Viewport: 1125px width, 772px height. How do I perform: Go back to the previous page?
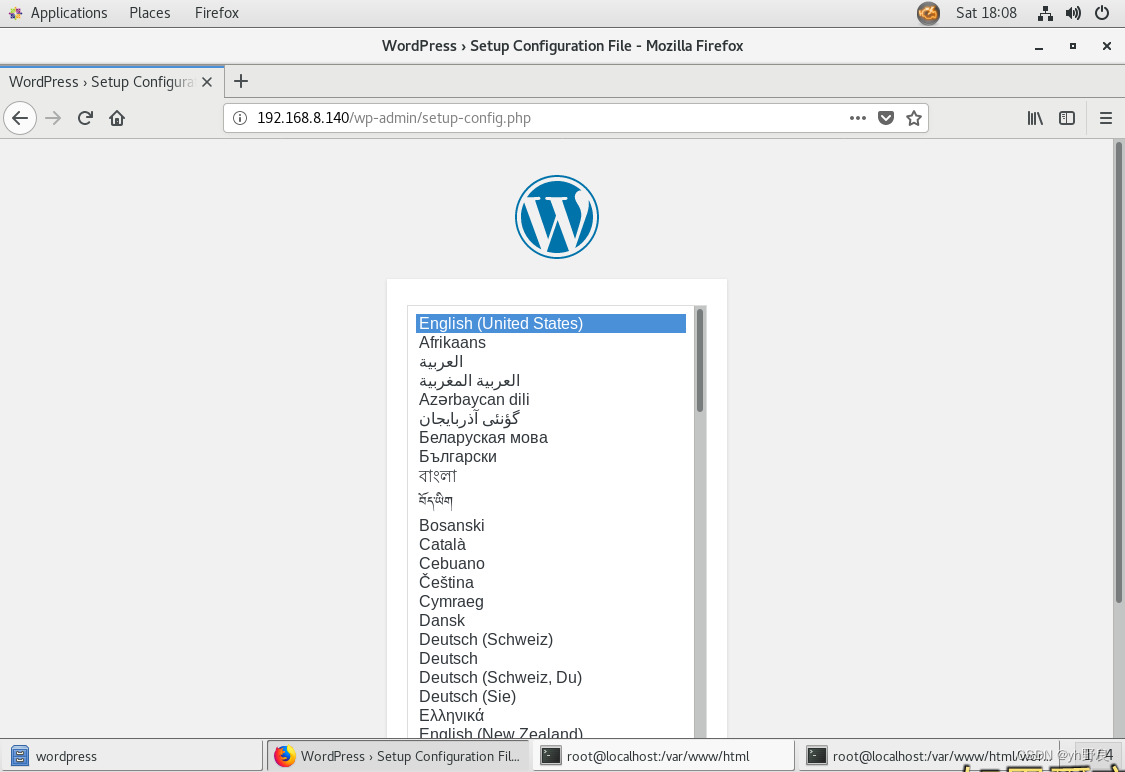(x=20, y=118)
